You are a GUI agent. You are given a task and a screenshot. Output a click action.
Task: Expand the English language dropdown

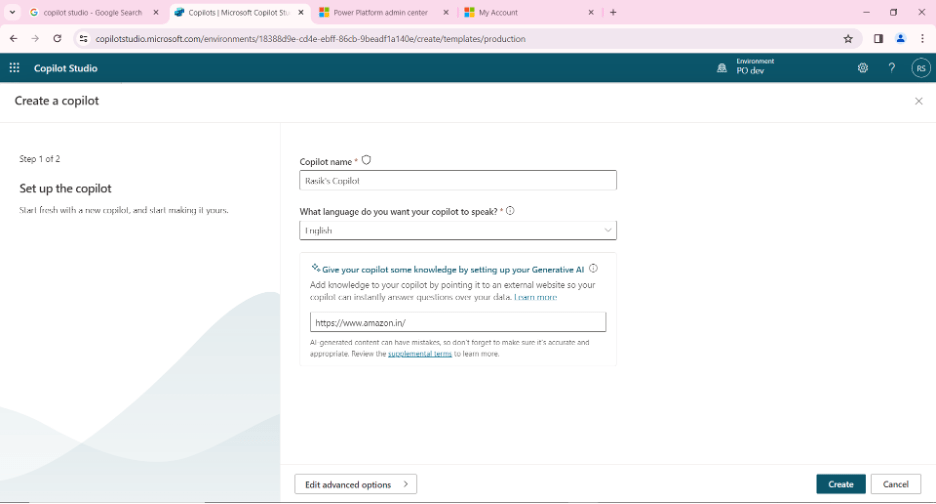click(x=458, y=230)
